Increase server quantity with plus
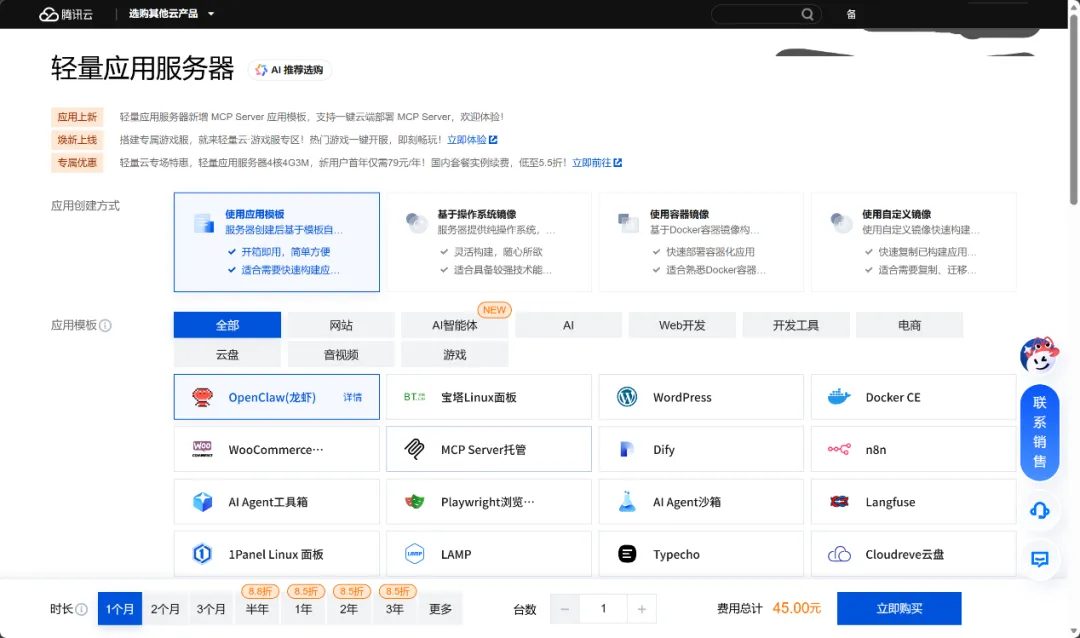1080x638 pixels. [641, 609]
